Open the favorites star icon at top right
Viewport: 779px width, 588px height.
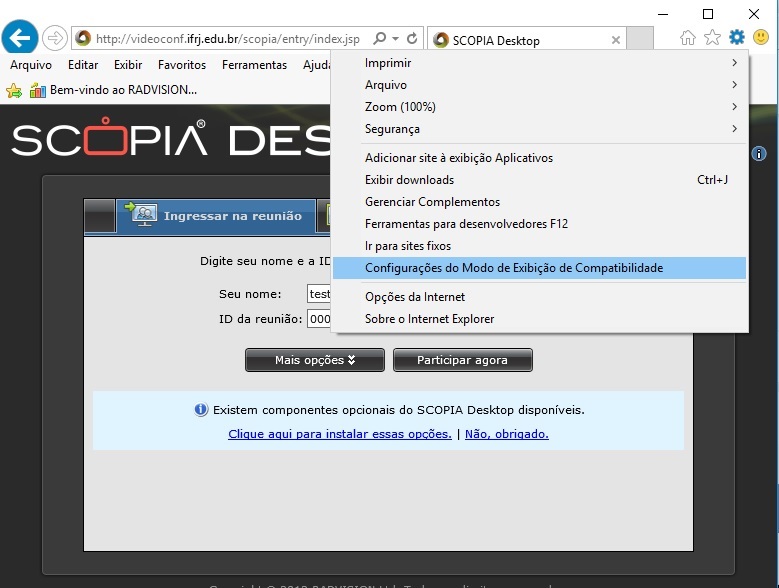tap(712, 38)
